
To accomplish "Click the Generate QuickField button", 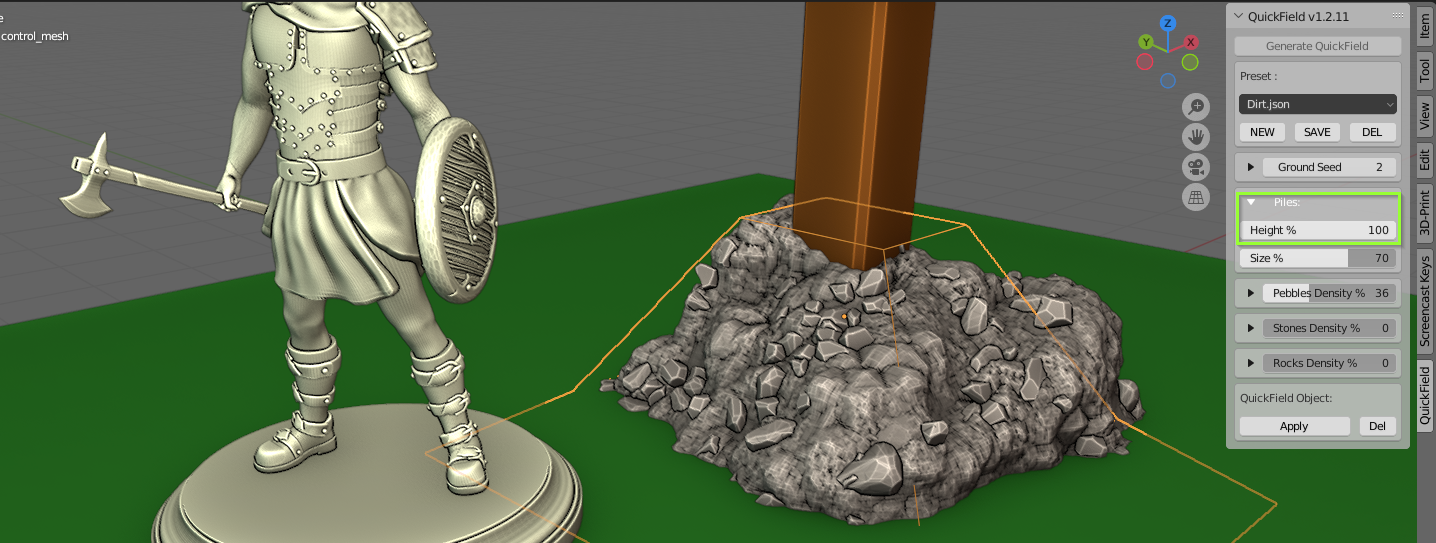I will point(1317,46).
